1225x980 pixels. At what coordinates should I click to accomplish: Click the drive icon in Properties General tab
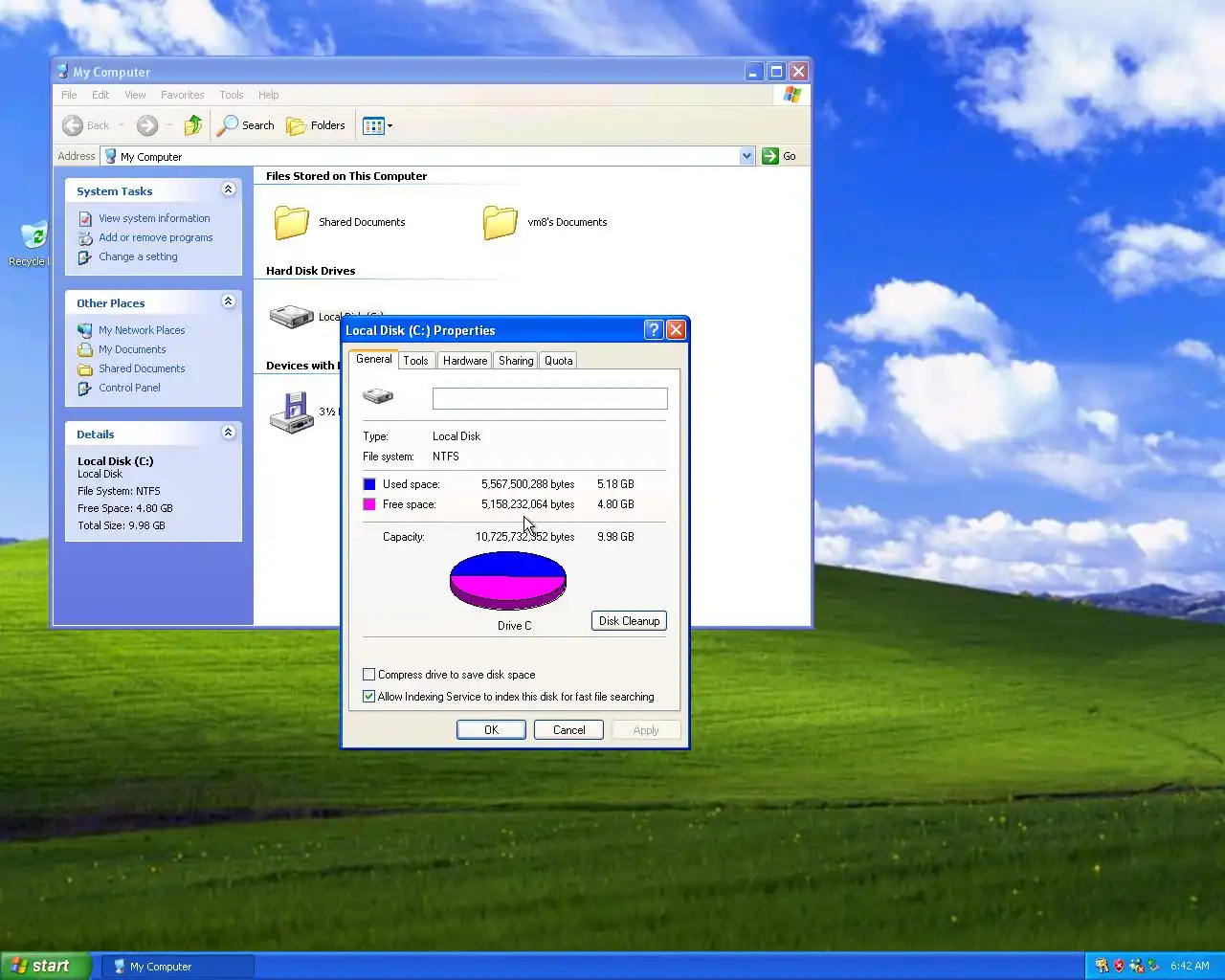(x=378, y=396)
